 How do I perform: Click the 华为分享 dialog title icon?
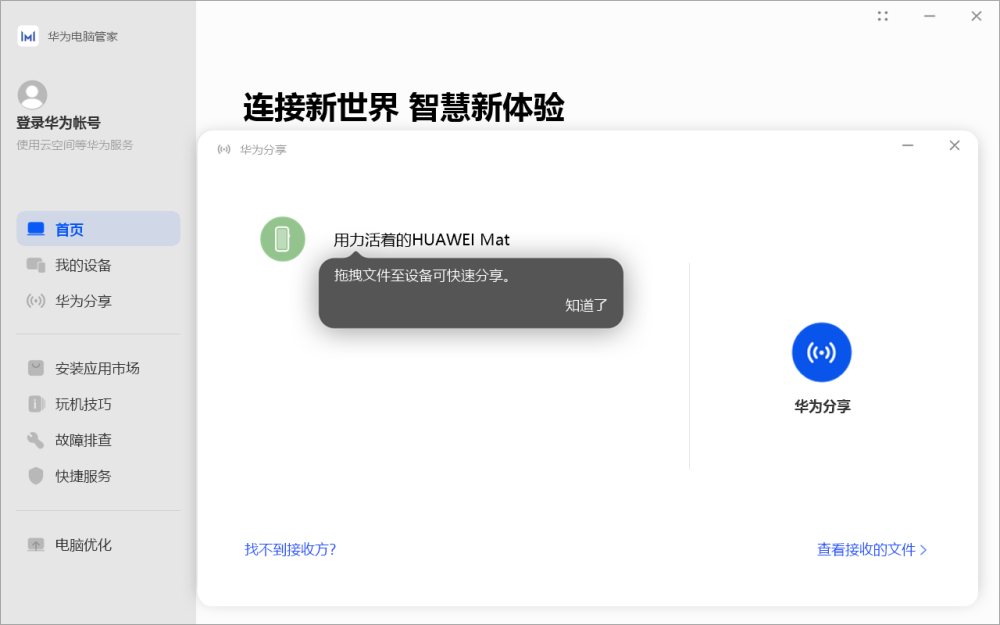click(x=224, y=149)
